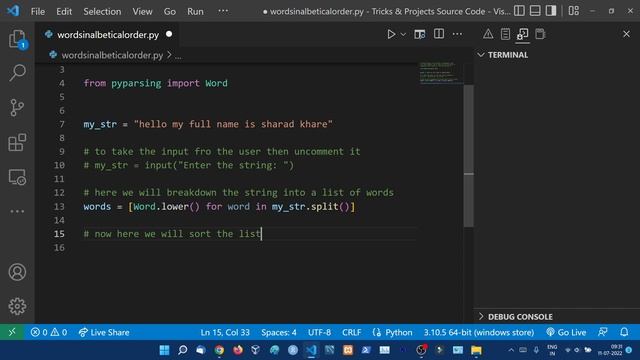Run the Python file with play button
Image resolution: width=640 pixels, height=360 pixels.
click(391, 34)
